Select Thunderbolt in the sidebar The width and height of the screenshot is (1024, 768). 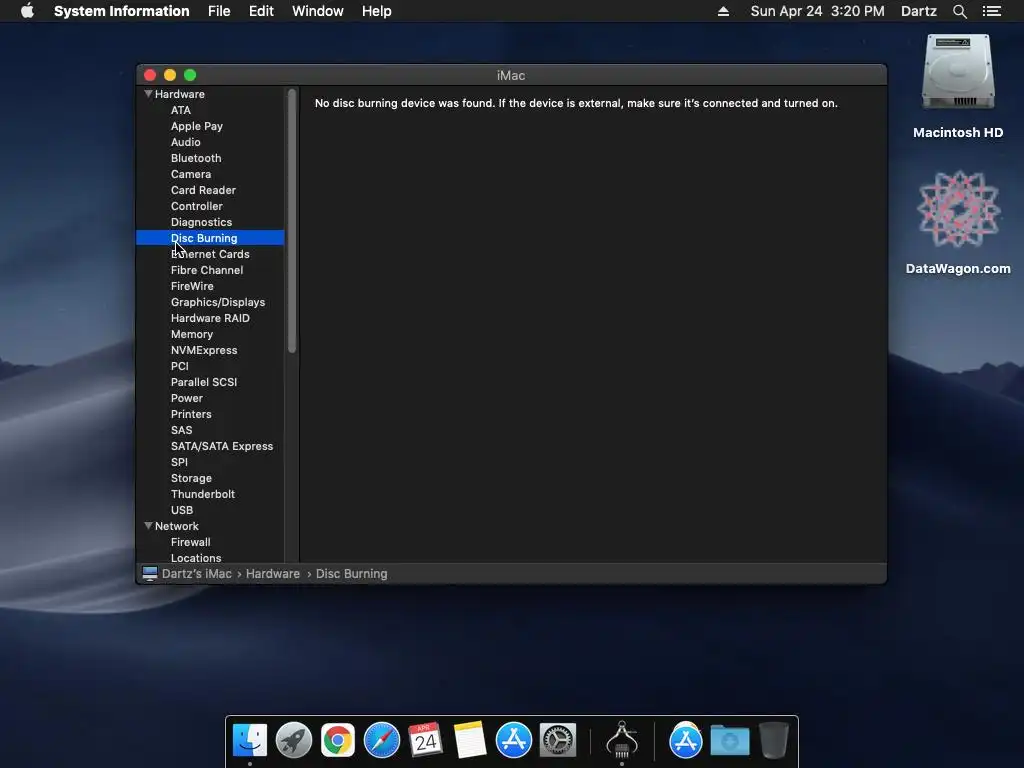202,494
